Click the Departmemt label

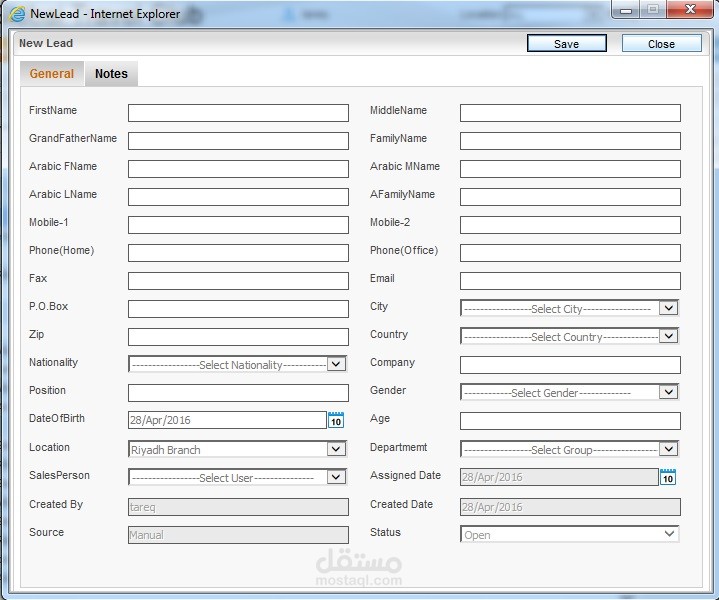click(398, 447)
